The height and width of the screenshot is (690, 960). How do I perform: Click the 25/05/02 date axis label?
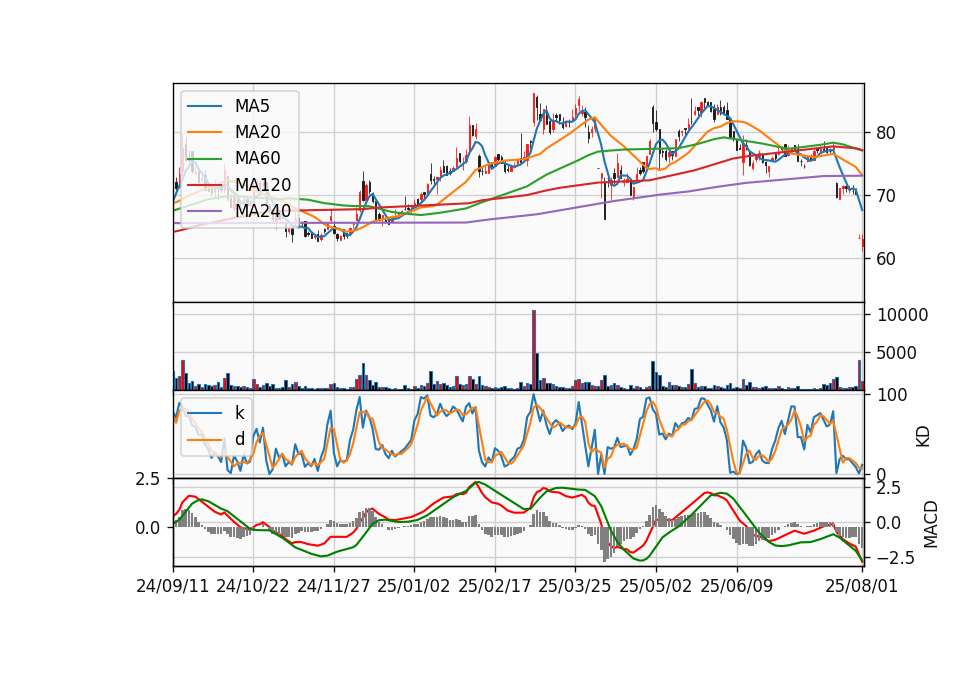point(656,586)
